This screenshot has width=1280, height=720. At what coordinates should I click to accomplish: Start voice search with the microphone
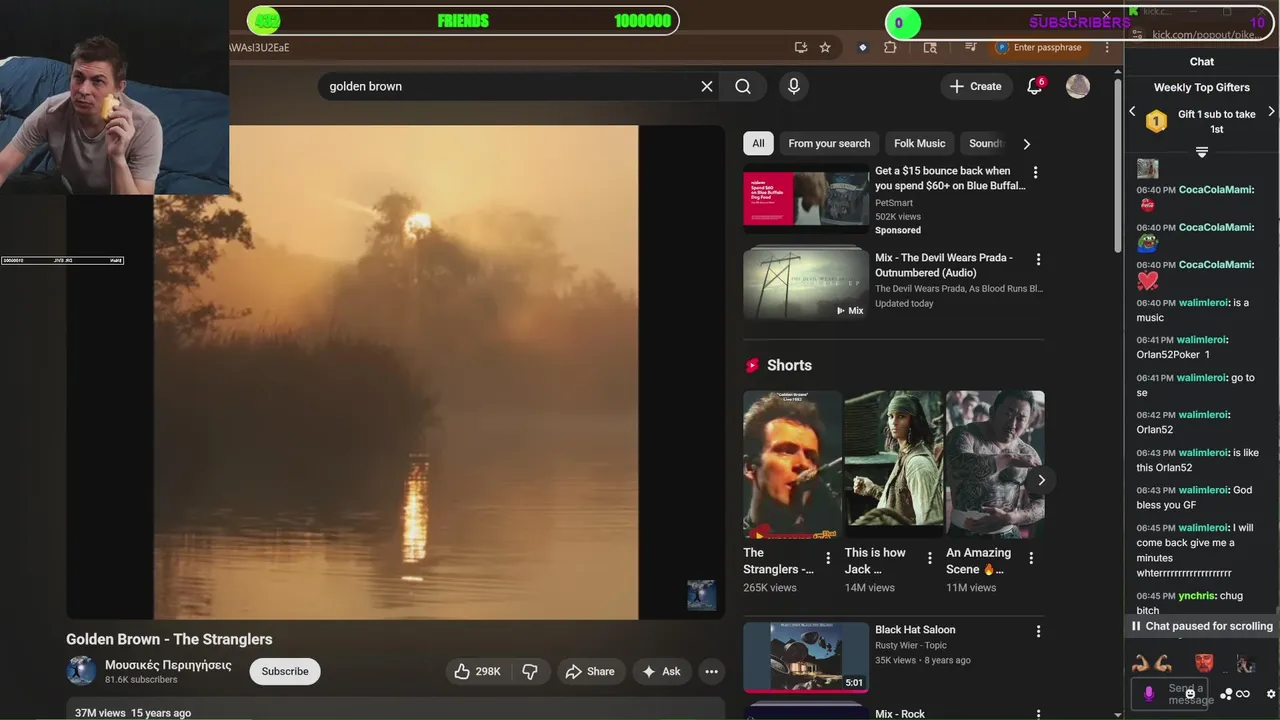[794, 86]
